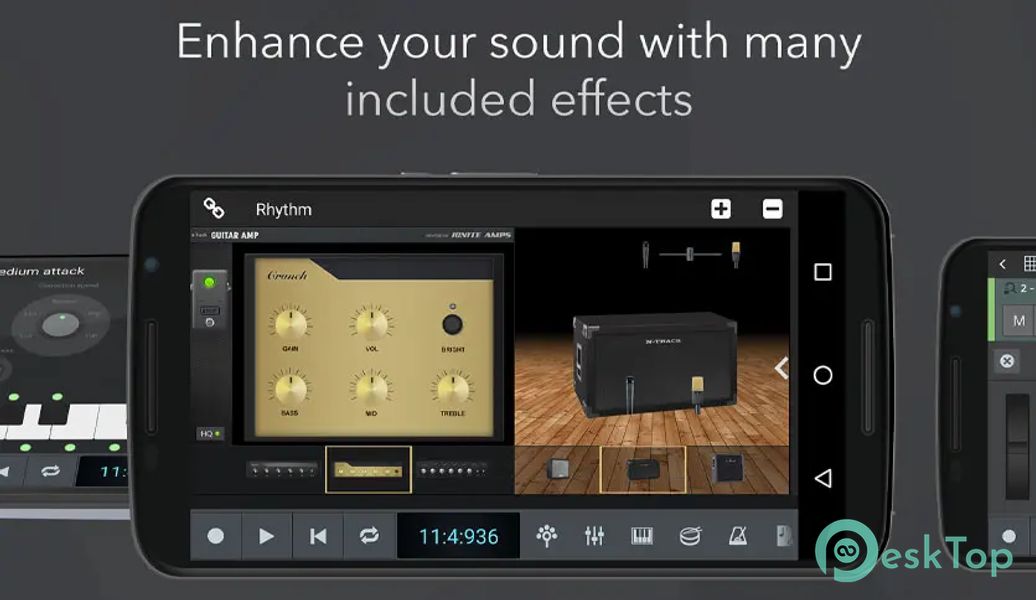Click the attack dial on left phone
Screen dimensions: 1036x600
click(x=61, y=324)
